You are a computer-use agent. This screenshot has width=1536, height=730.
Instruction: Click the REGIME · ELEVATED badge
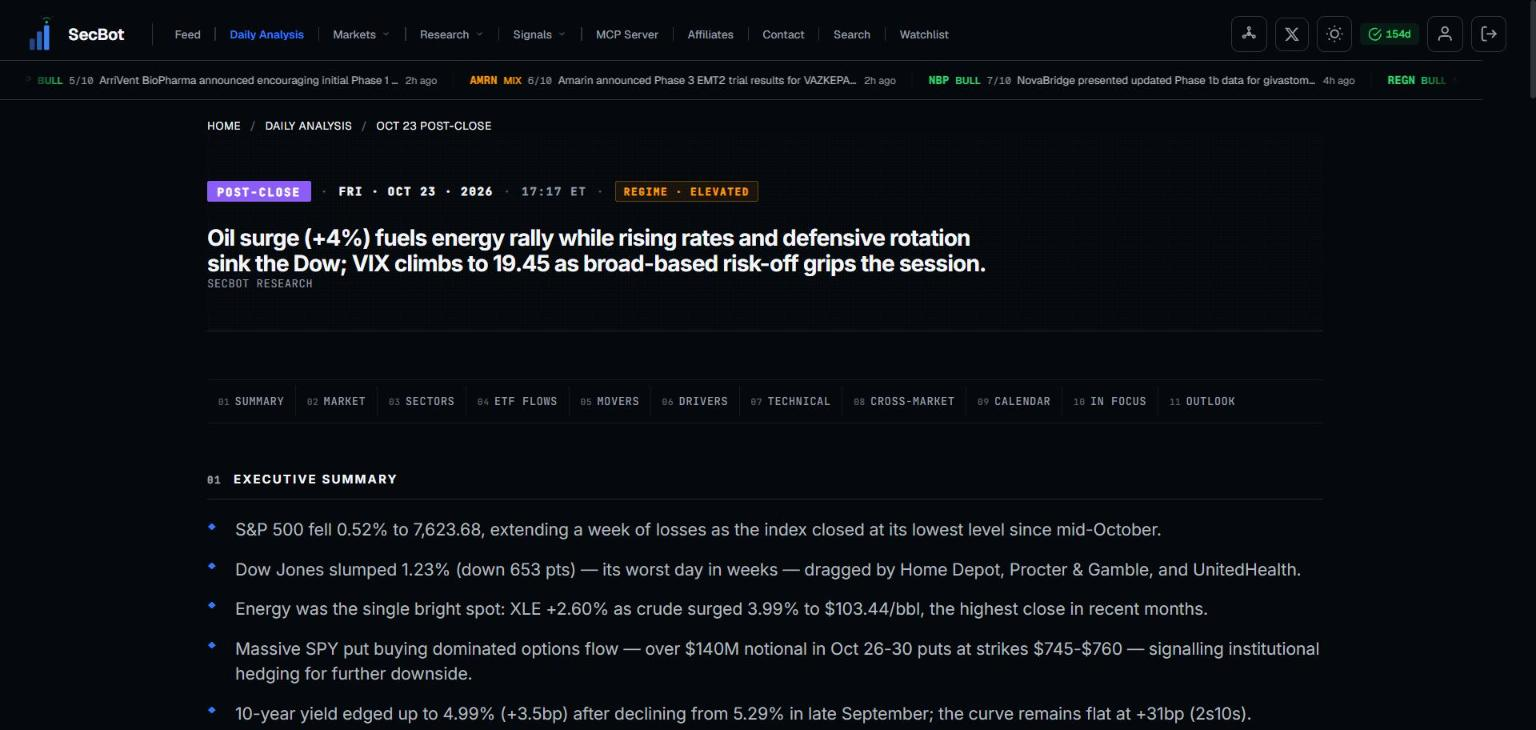686,192
